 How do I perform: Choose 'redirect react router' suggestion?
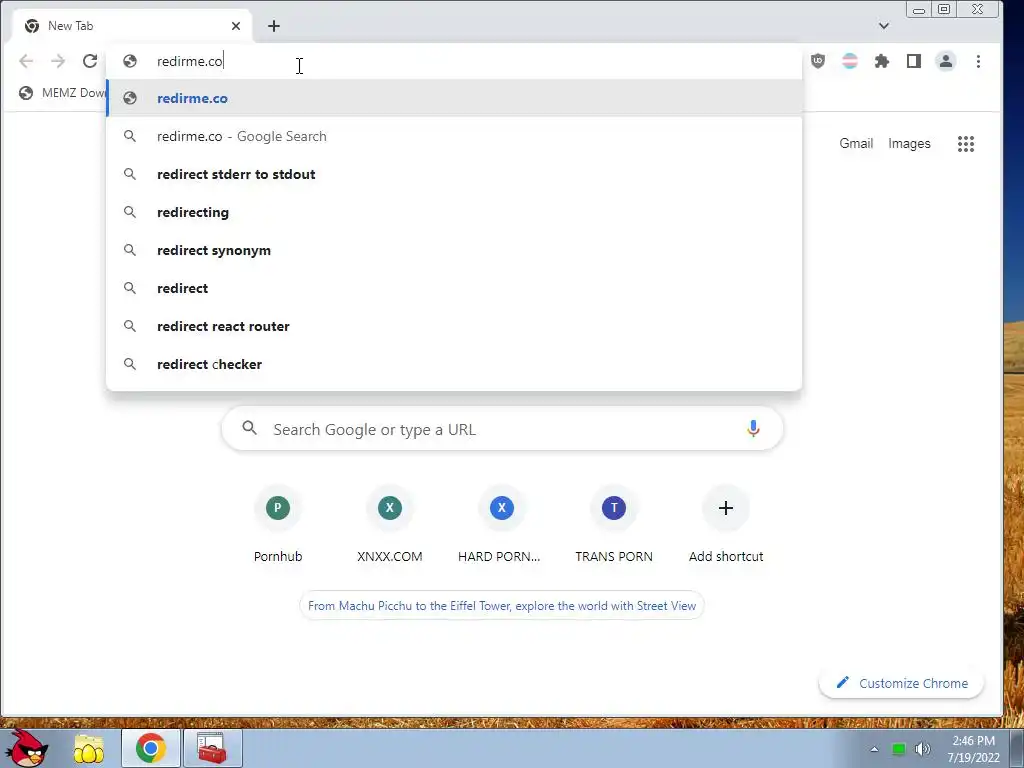(454, 326)
